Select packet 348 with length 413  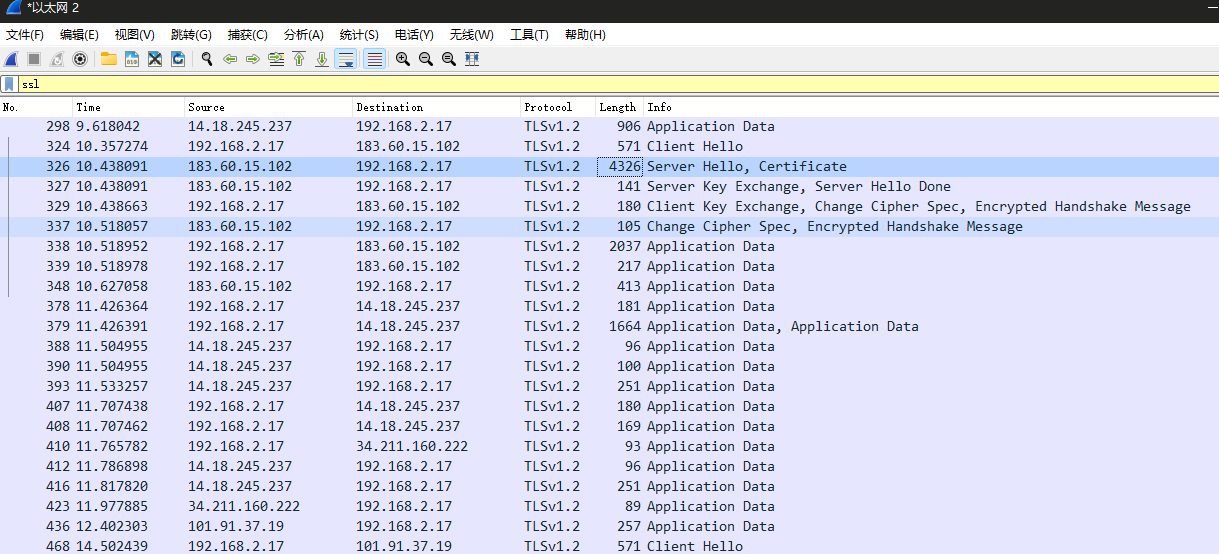(x=609, y=286)
